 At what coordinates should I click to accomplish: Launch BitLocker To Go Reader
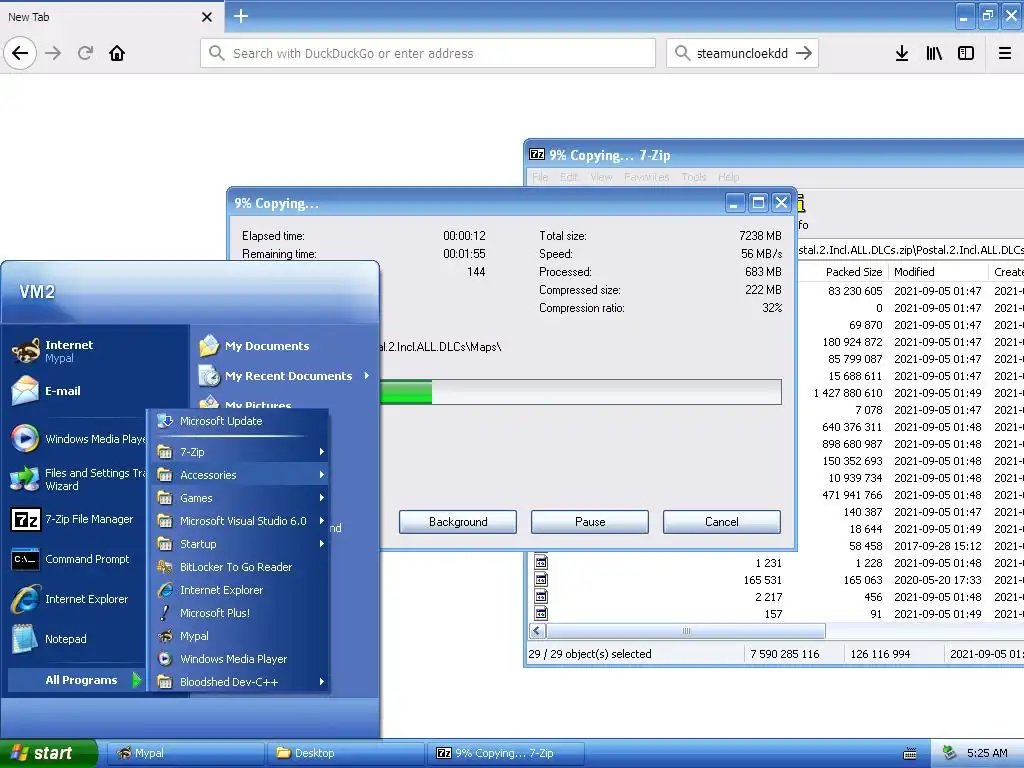(239, 567)
